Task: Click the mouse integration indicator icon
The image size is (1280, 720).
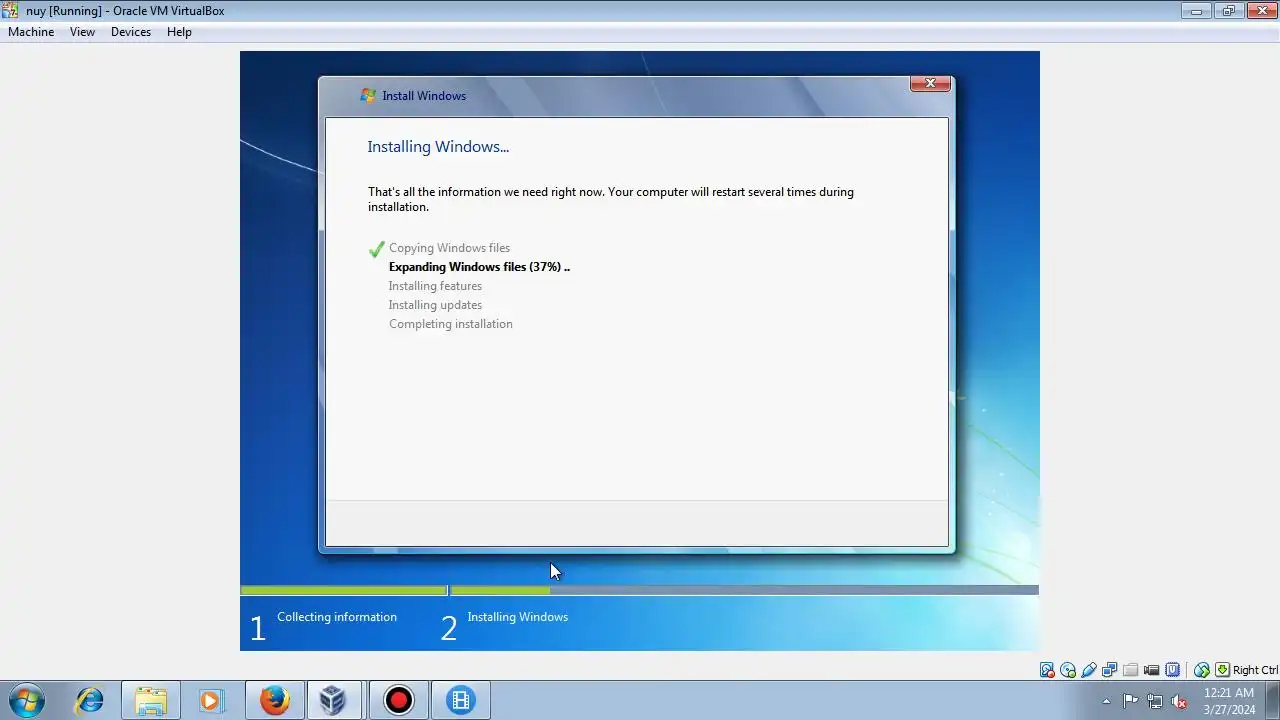Action: (x=1202, y=670)
